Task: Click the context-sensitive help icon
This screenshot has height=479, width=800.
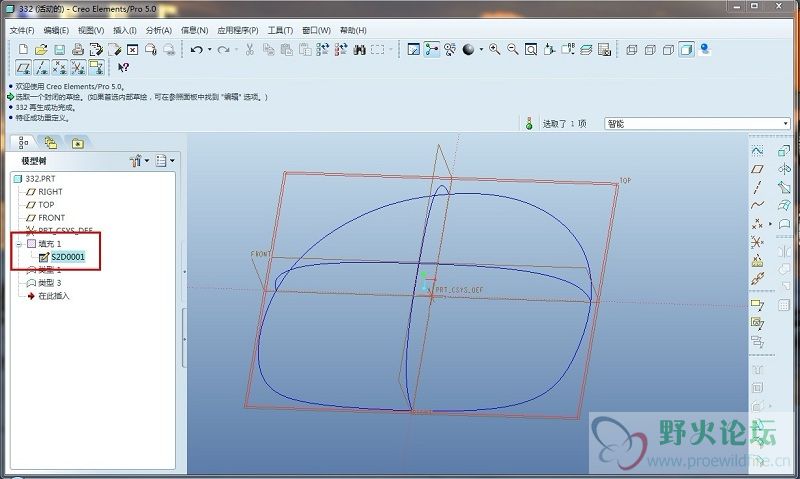Action: [123, 67]
